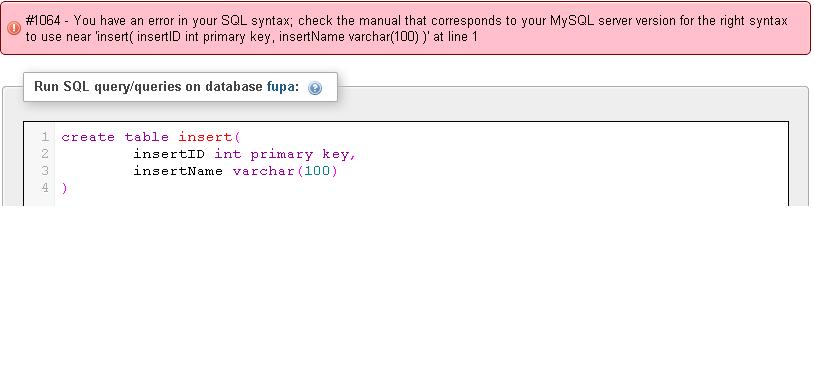Click the 'insertID' column name
814x384 pixels.
(x=169, y=154)
